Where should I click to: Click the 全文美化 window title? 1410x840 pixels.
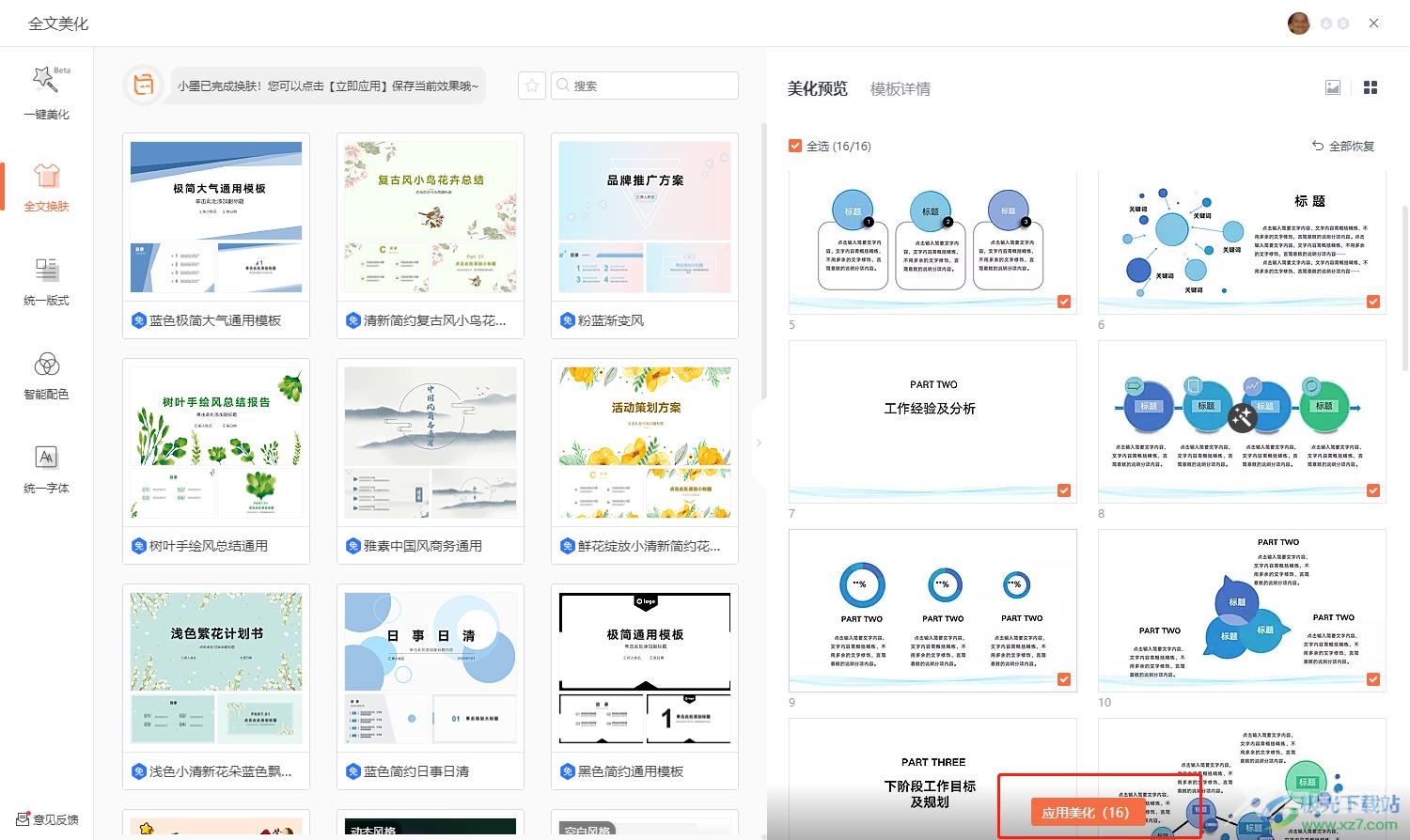[x=58, y=23]
